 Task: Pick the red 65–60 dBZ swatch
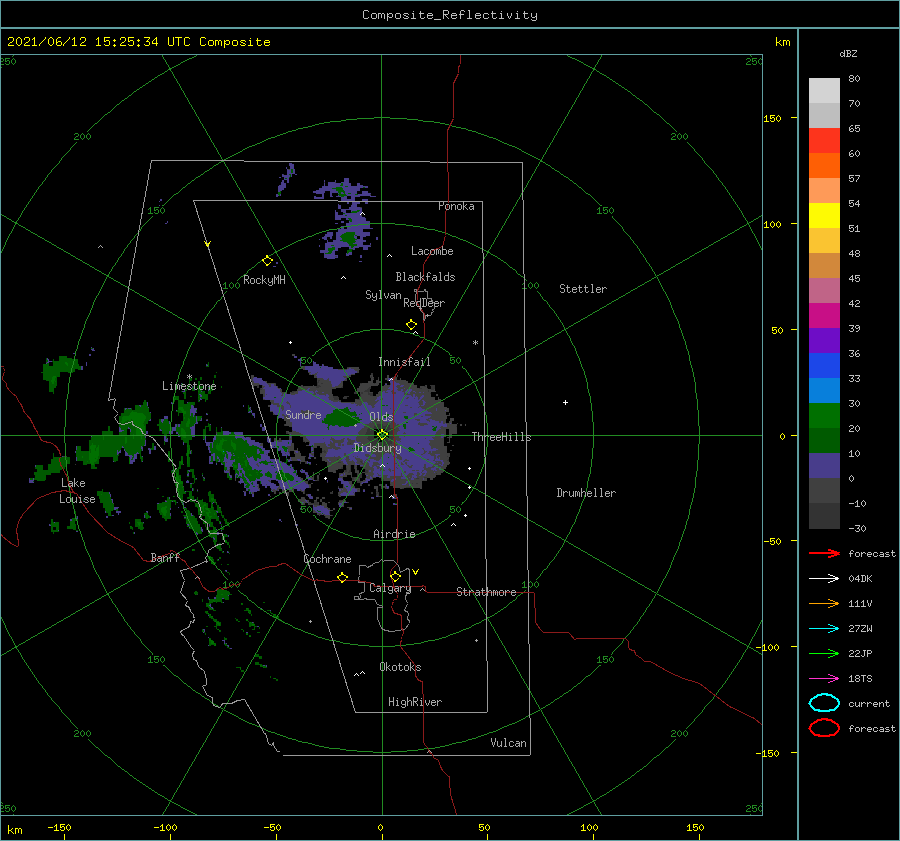pyautogui.click(x=824, y=141)
